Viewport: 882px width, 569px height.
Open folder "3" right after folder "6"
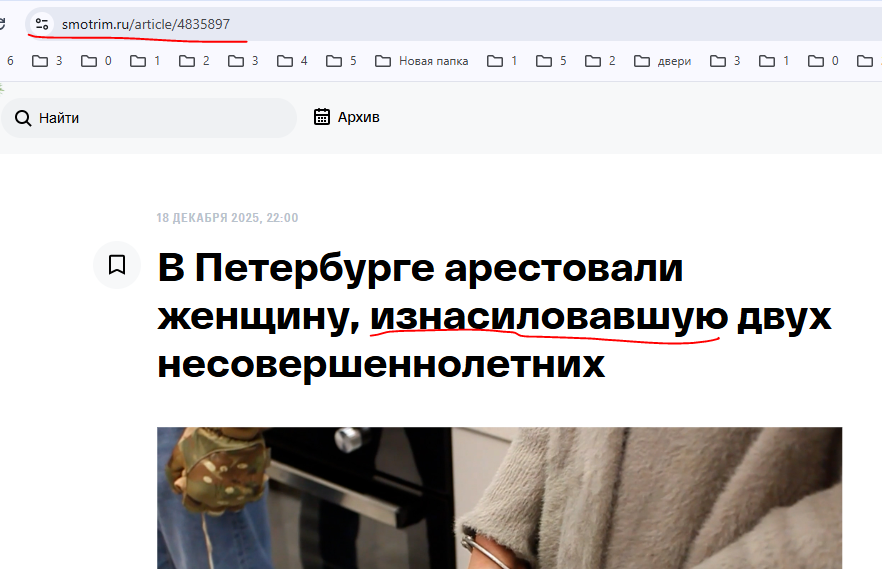point(47,61)
